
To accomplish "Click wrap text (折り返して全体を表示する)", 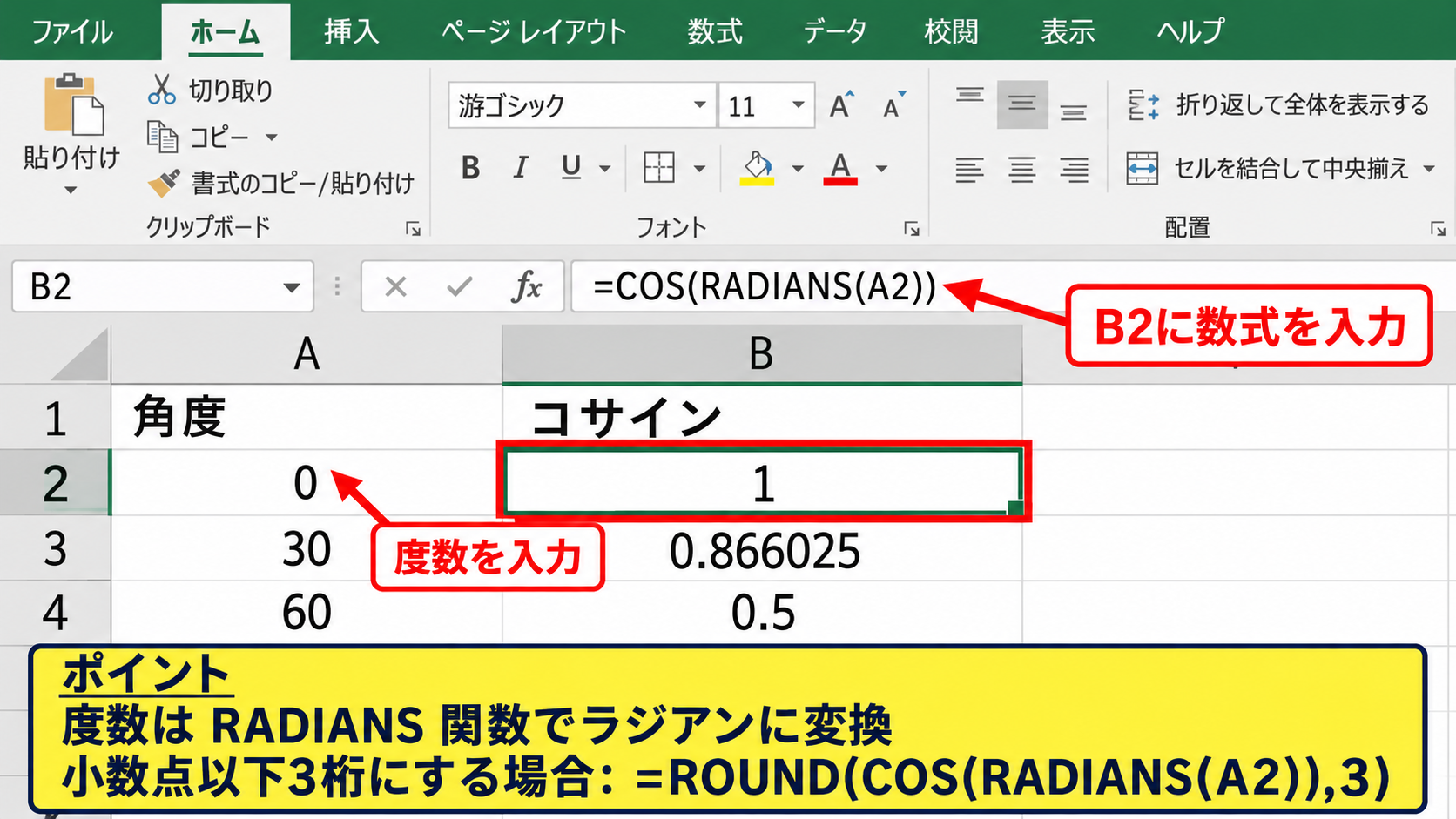I will point(1277,105).
